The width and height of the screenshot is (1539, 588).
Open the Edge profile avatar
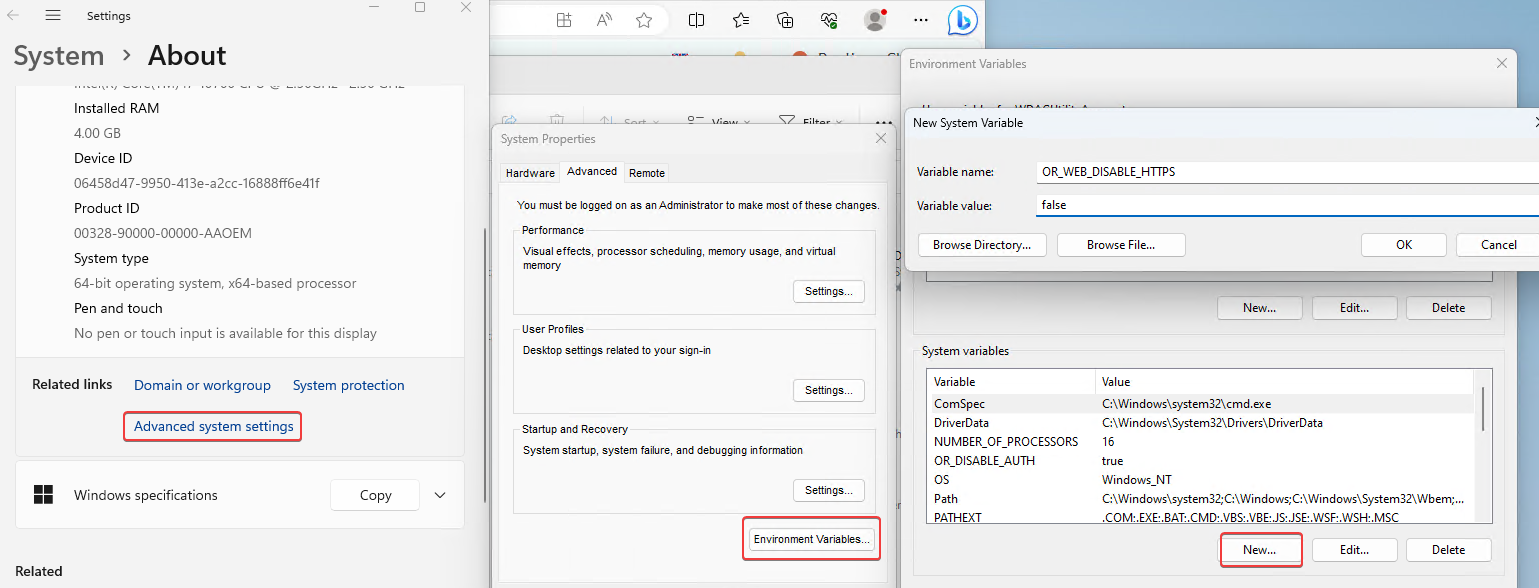pyautogui.click(x=875, y=20)
